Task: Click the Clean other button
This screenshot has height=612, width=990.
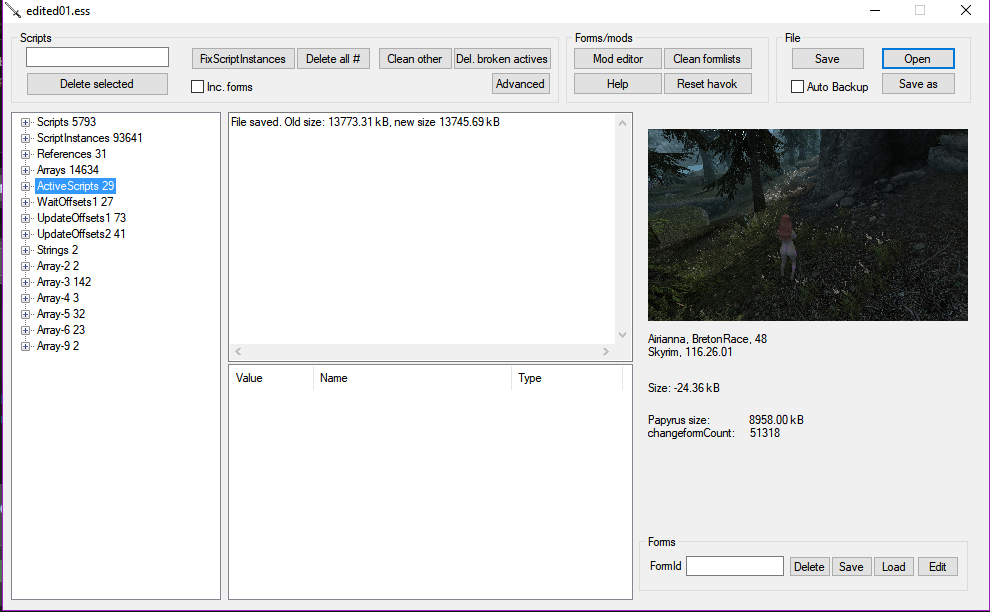Action: click(415, 59)
